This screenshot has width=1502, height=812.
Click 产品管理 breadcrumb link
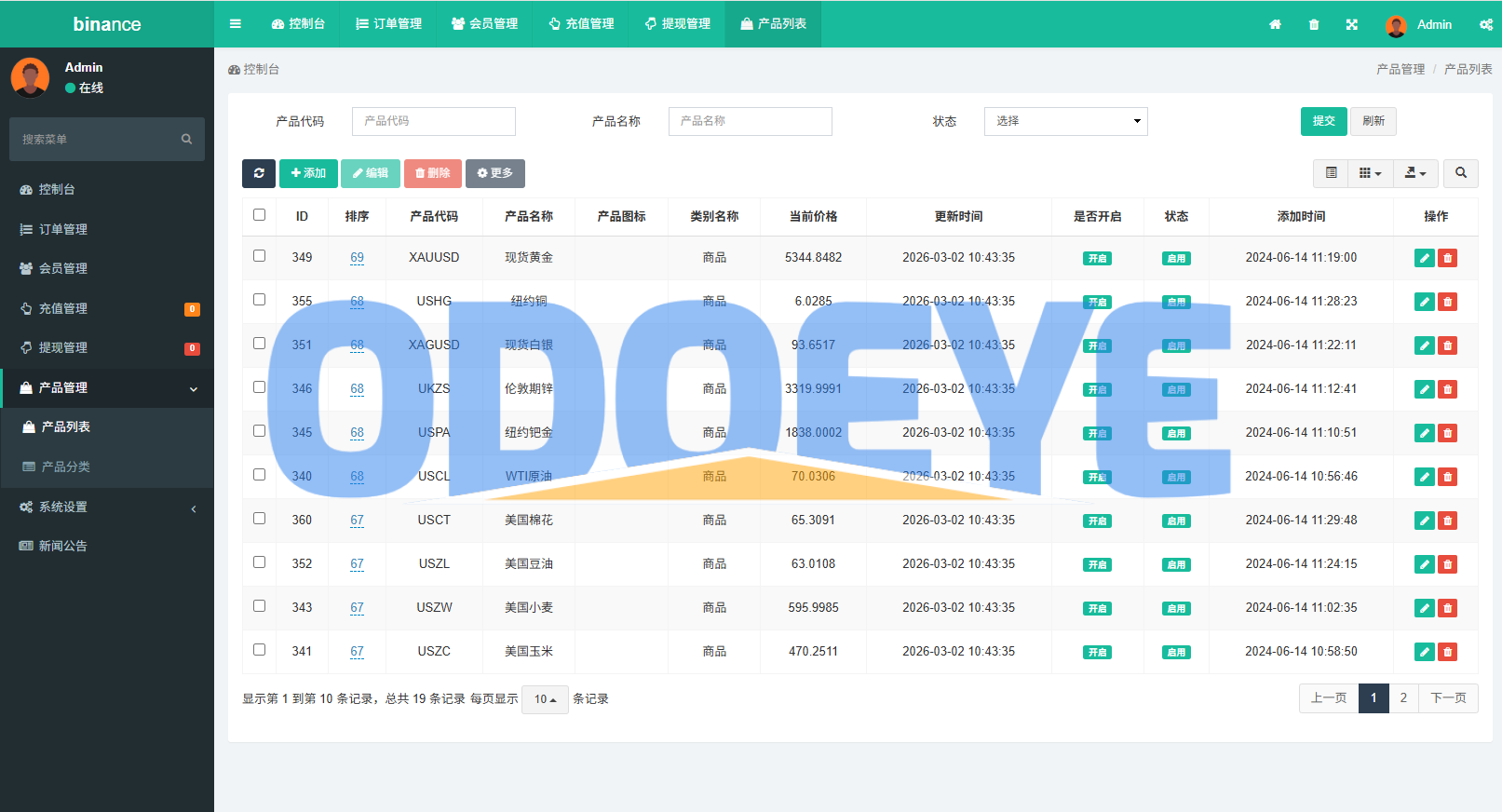tap(1401, 70)
